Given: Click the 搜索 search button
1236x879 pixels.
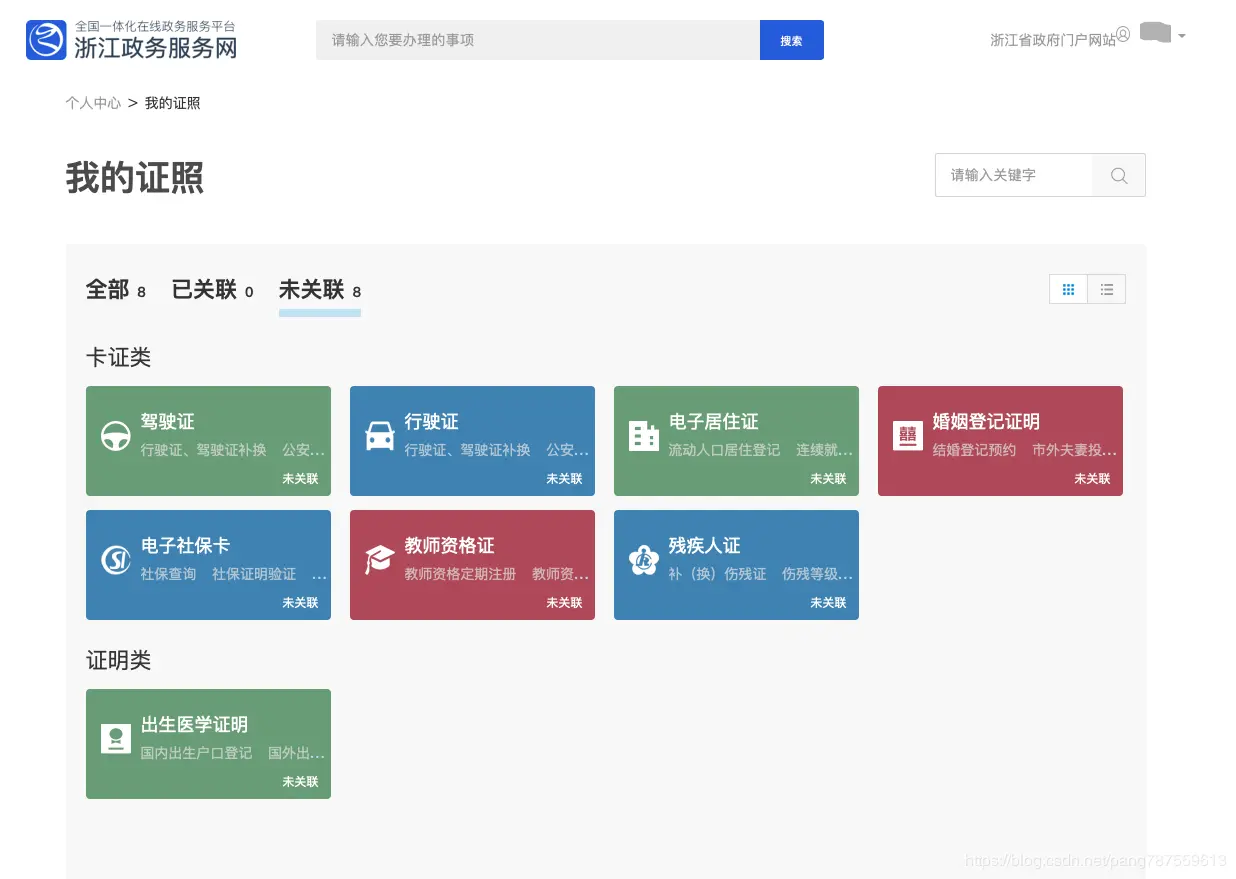Looking at the screenshot, I should coord(791,40).
